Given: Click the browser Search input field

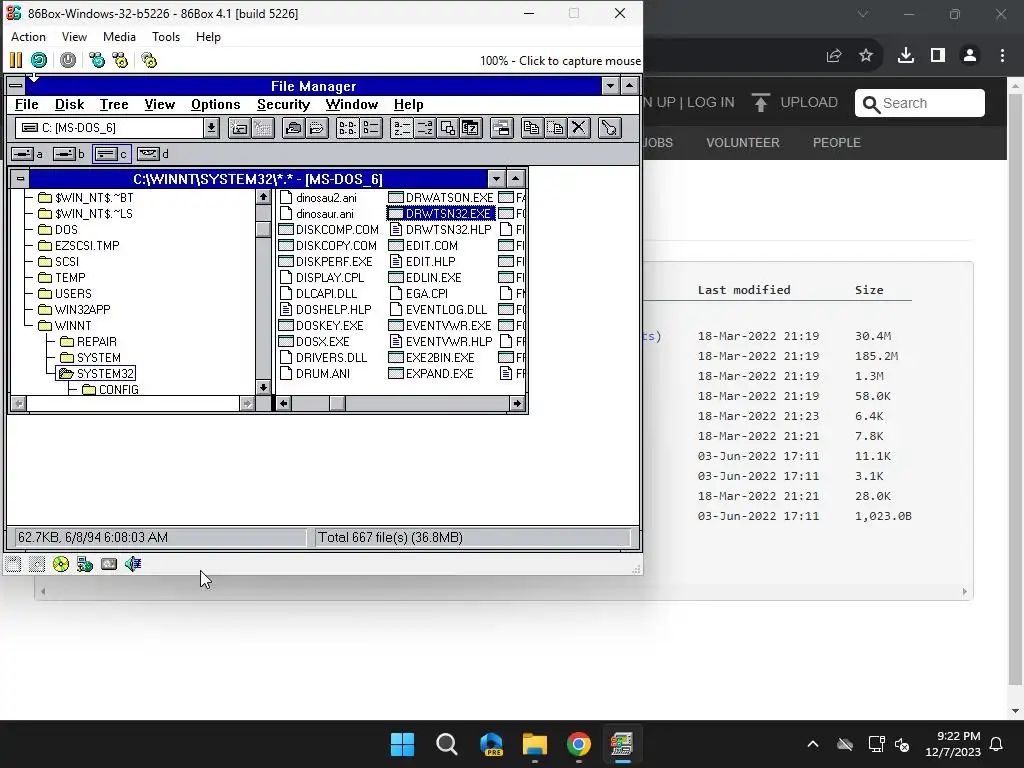Looking at the screenshot, I should [x=920, y=103].
